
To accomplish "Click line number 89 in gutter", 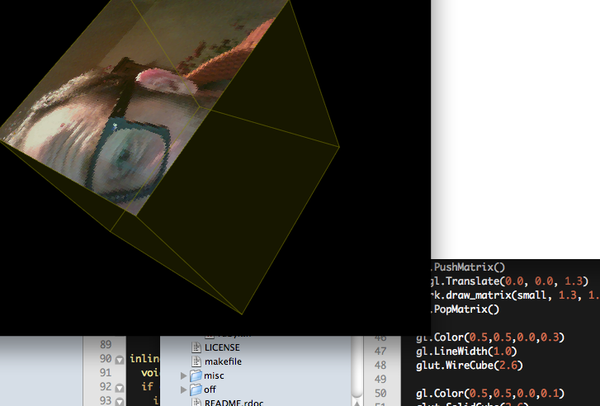I will (x=106, y=344).
